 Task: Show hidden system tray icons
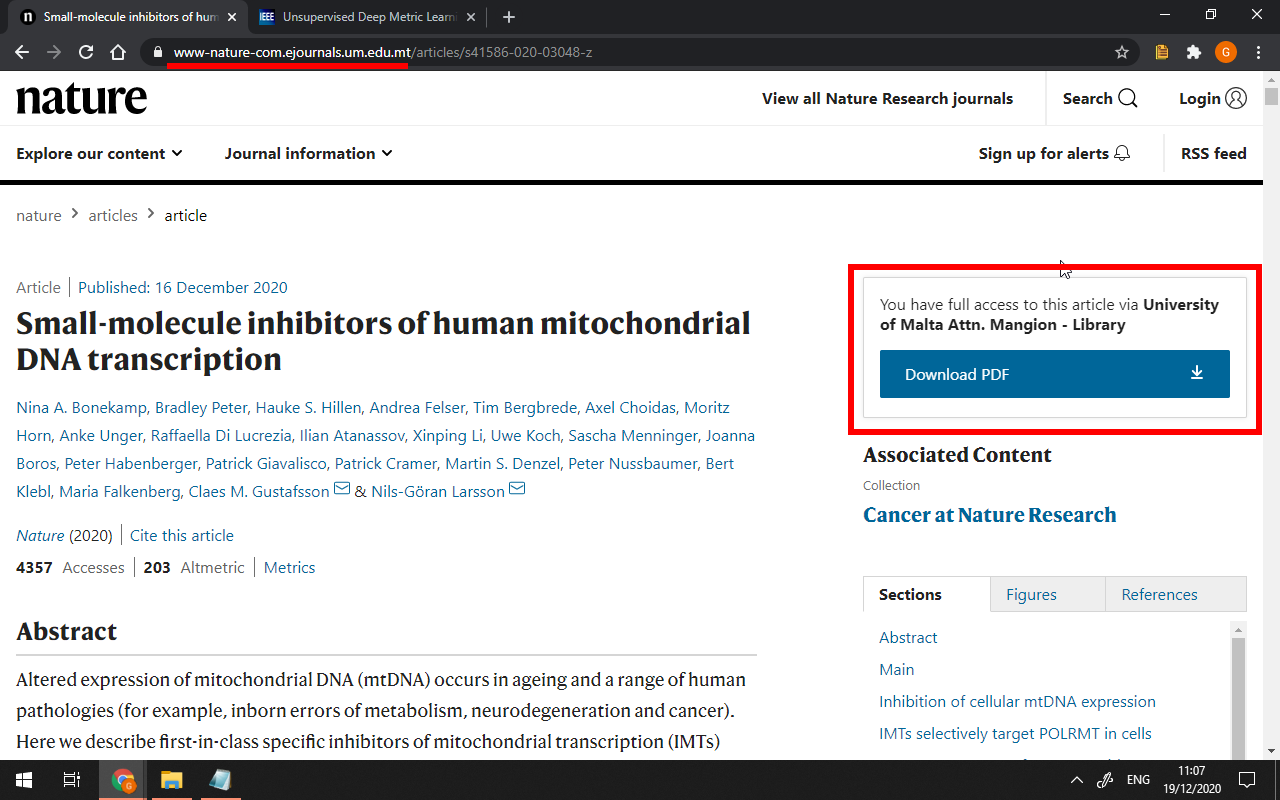coord(1076,780)
